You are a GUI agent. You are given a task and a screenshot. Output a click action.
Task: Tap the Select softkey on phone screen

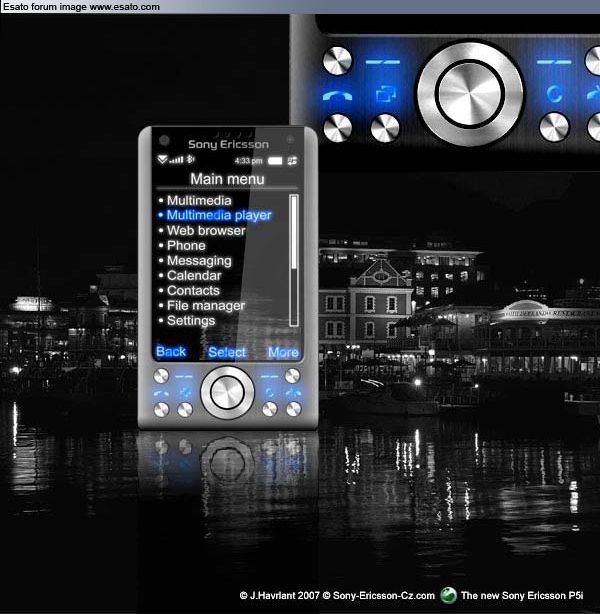(x=227, y=352)
